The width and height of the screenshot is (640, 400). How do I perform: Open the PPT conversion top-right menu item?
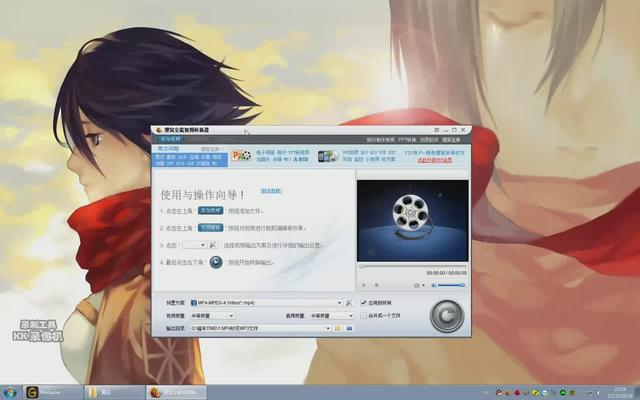[x=407, y=140]
